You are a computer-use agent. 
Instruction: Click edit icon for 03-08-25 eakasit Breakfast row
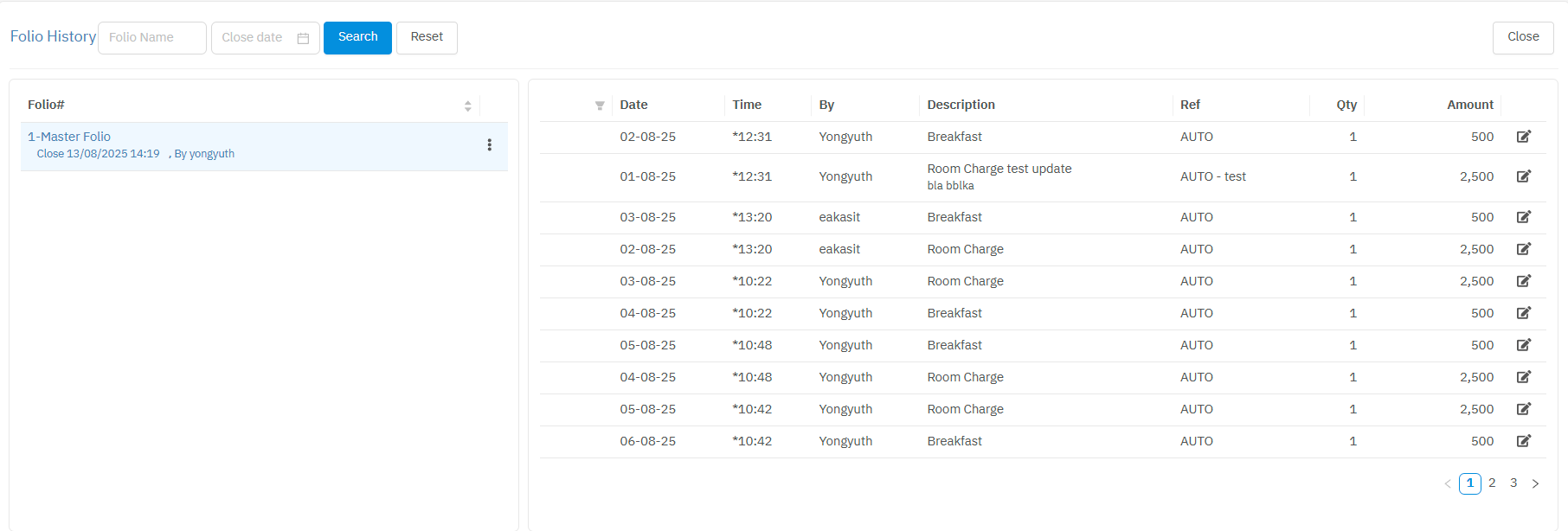pos(1523,217)
